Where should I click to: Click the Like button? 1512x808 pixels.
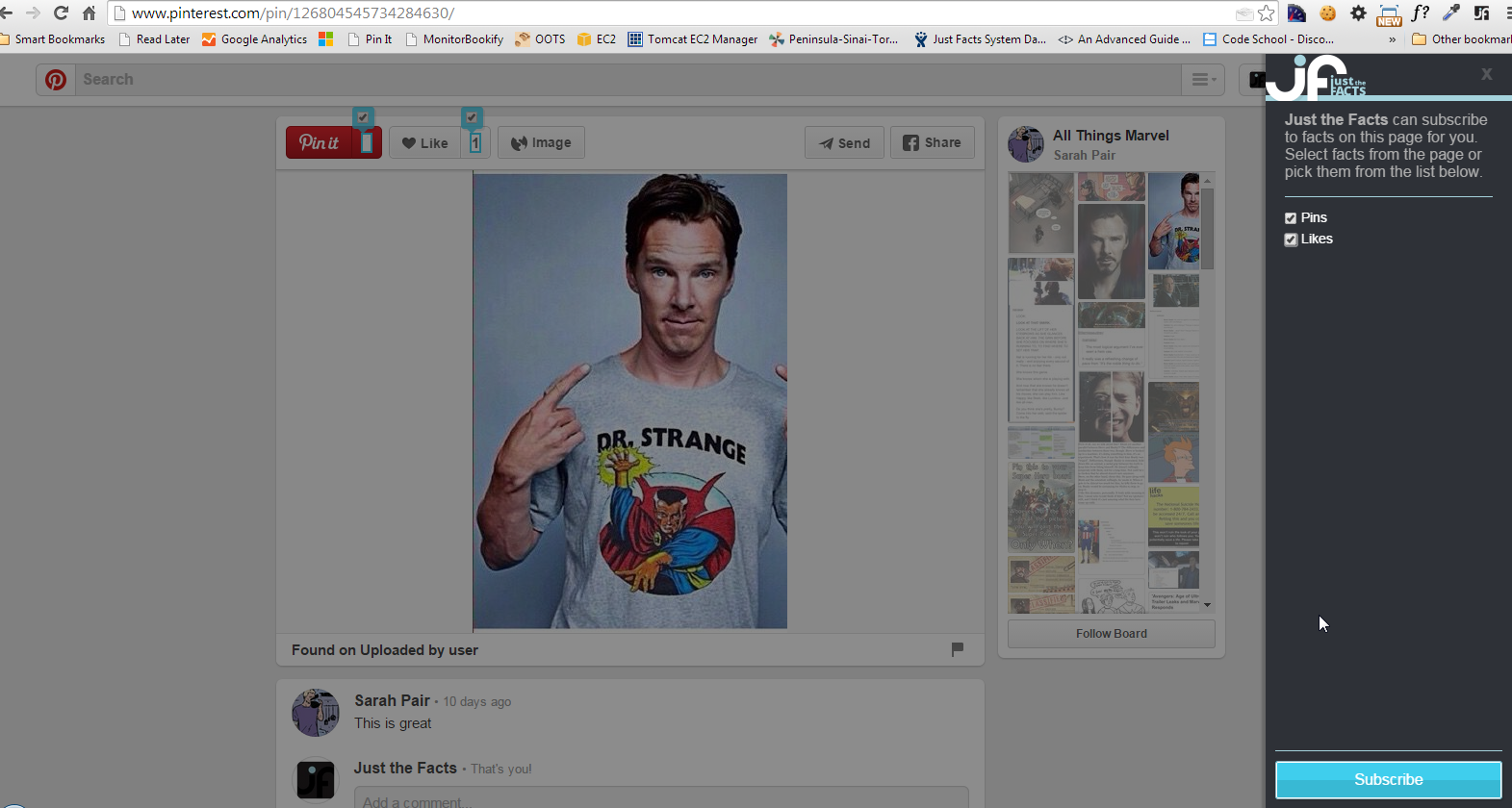(x=424, y=142)
